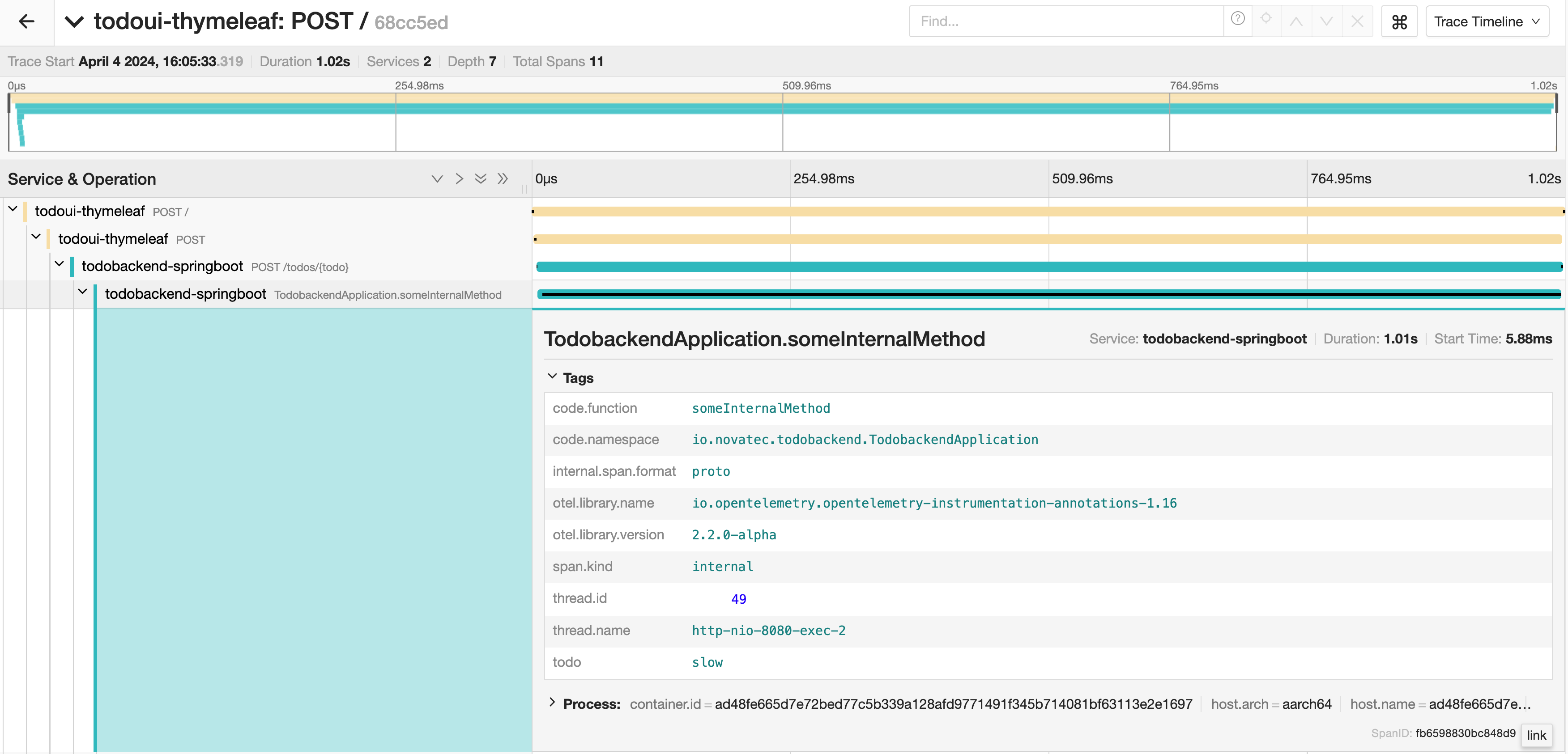Click the thread.name value http-nio-8080-exec-2
This screenshot has height=754, width=1568.
[769, 631]
